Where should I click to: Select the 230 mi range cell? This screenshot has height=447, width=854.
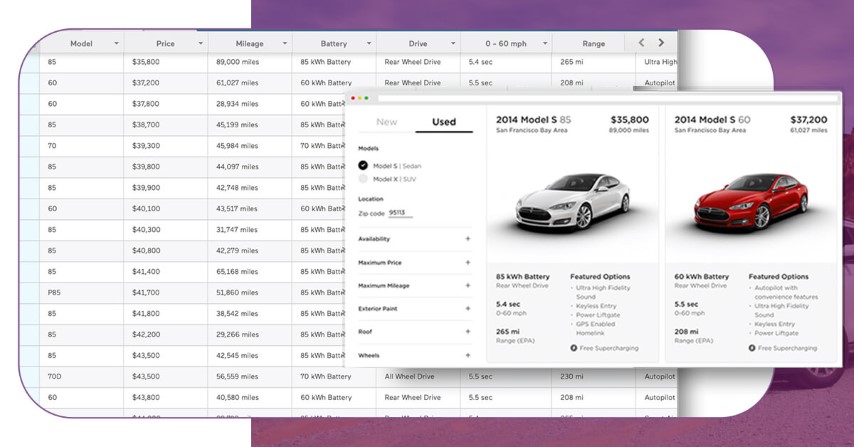click(x=593, y=376)
